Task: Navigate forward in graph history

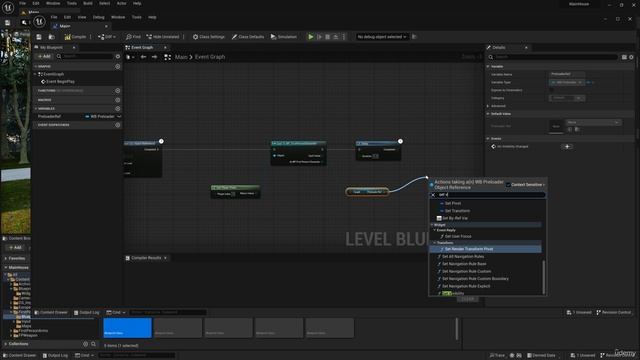Action: tap(154, 57)
